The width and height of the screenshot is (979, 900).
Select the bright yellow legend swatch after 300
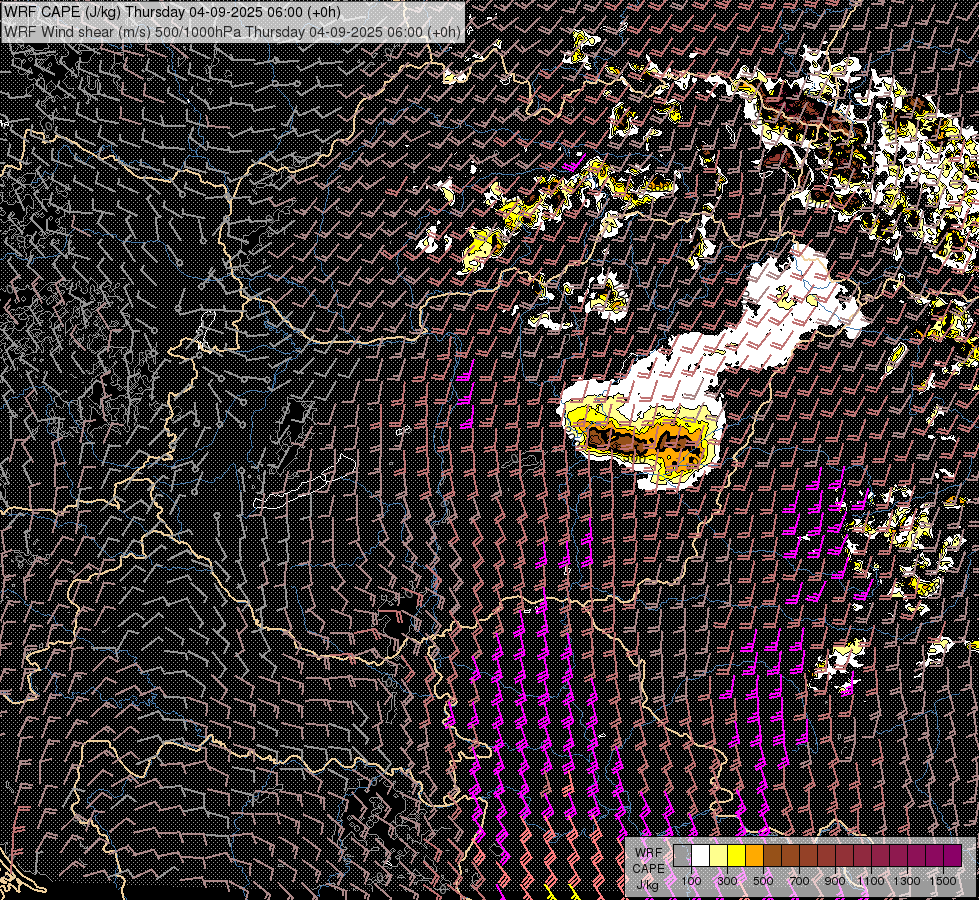click(737, 855)
